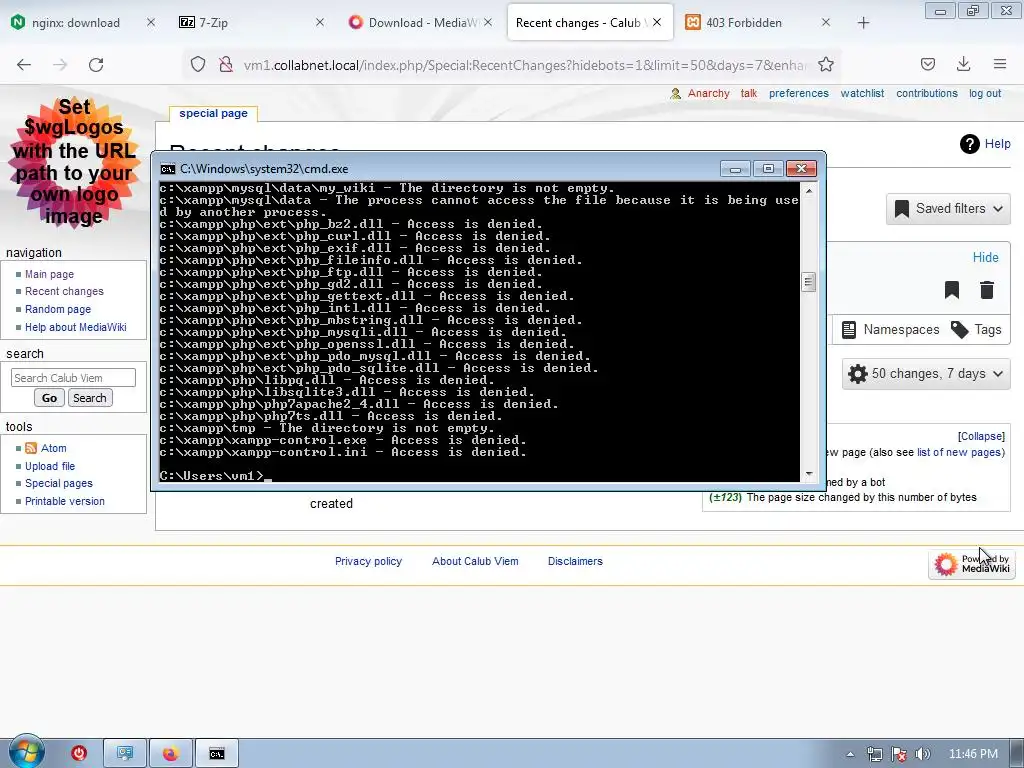Click the red power icon in taskbar
Image resolution: width=1024 pixels, height=768 pixels.
[x=79, y=753]
